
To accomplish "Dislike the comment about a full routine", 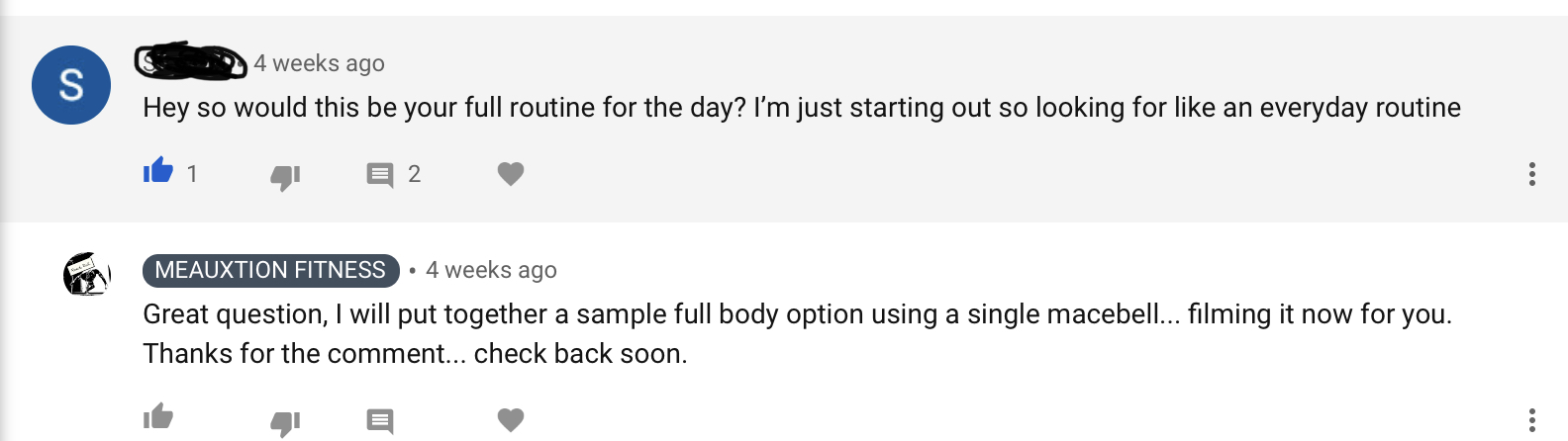I will pos(285,176).
